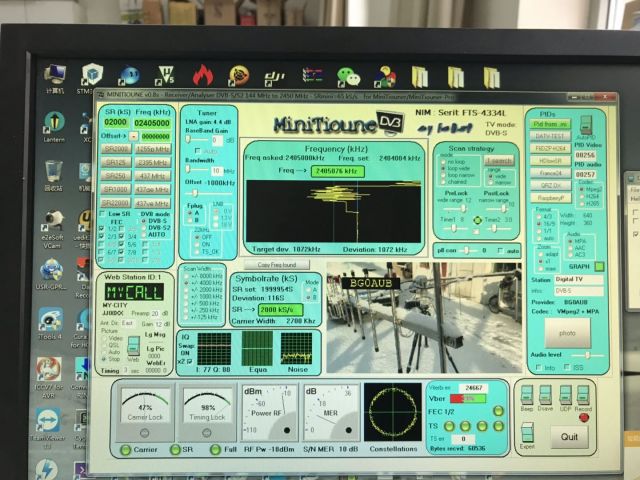Choose the +/- 2000 kHz scan width

[187, 289]
